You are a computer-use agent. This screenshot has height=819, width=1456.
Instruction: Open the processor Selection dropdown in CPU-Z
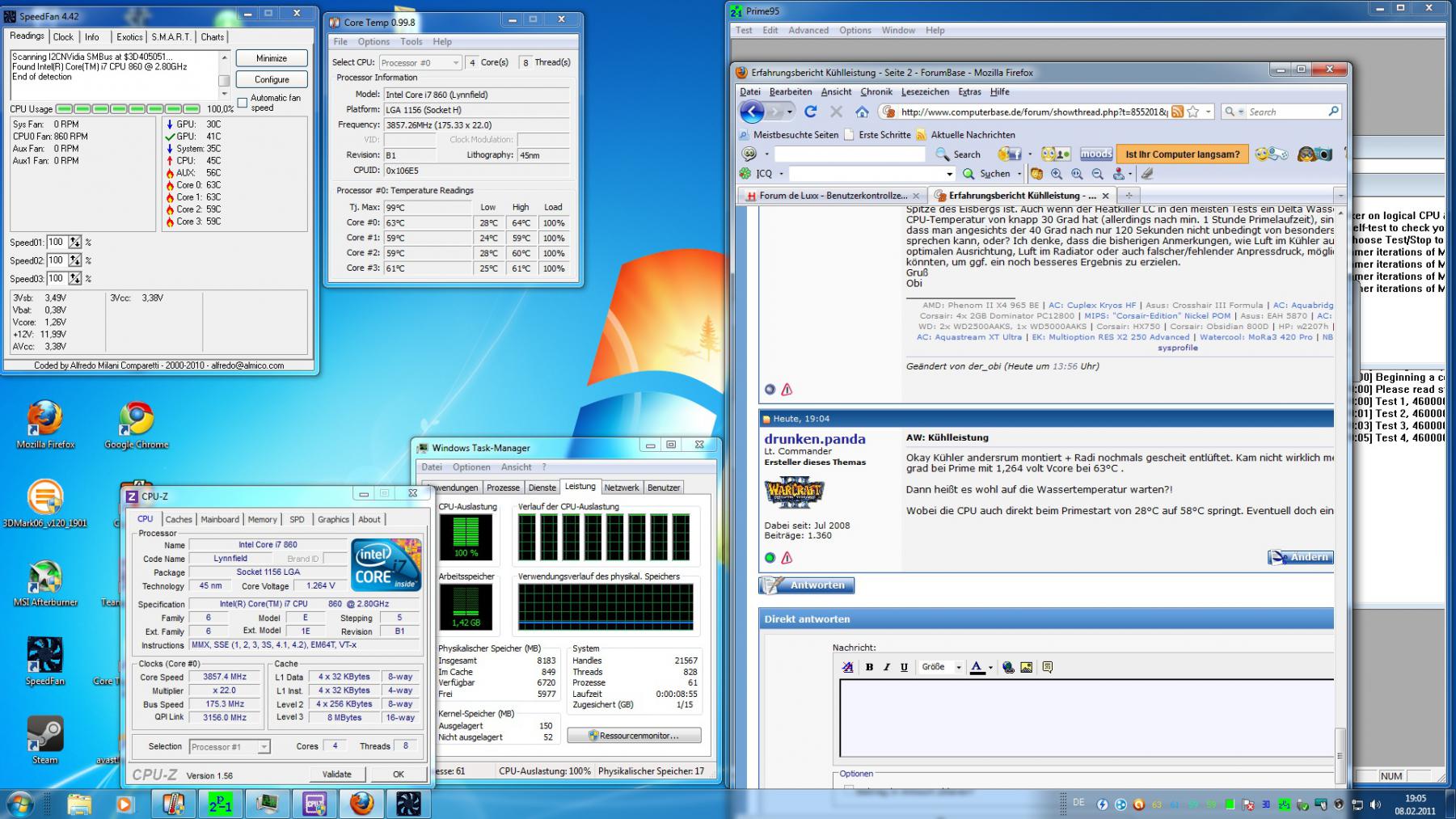[264, 747]
